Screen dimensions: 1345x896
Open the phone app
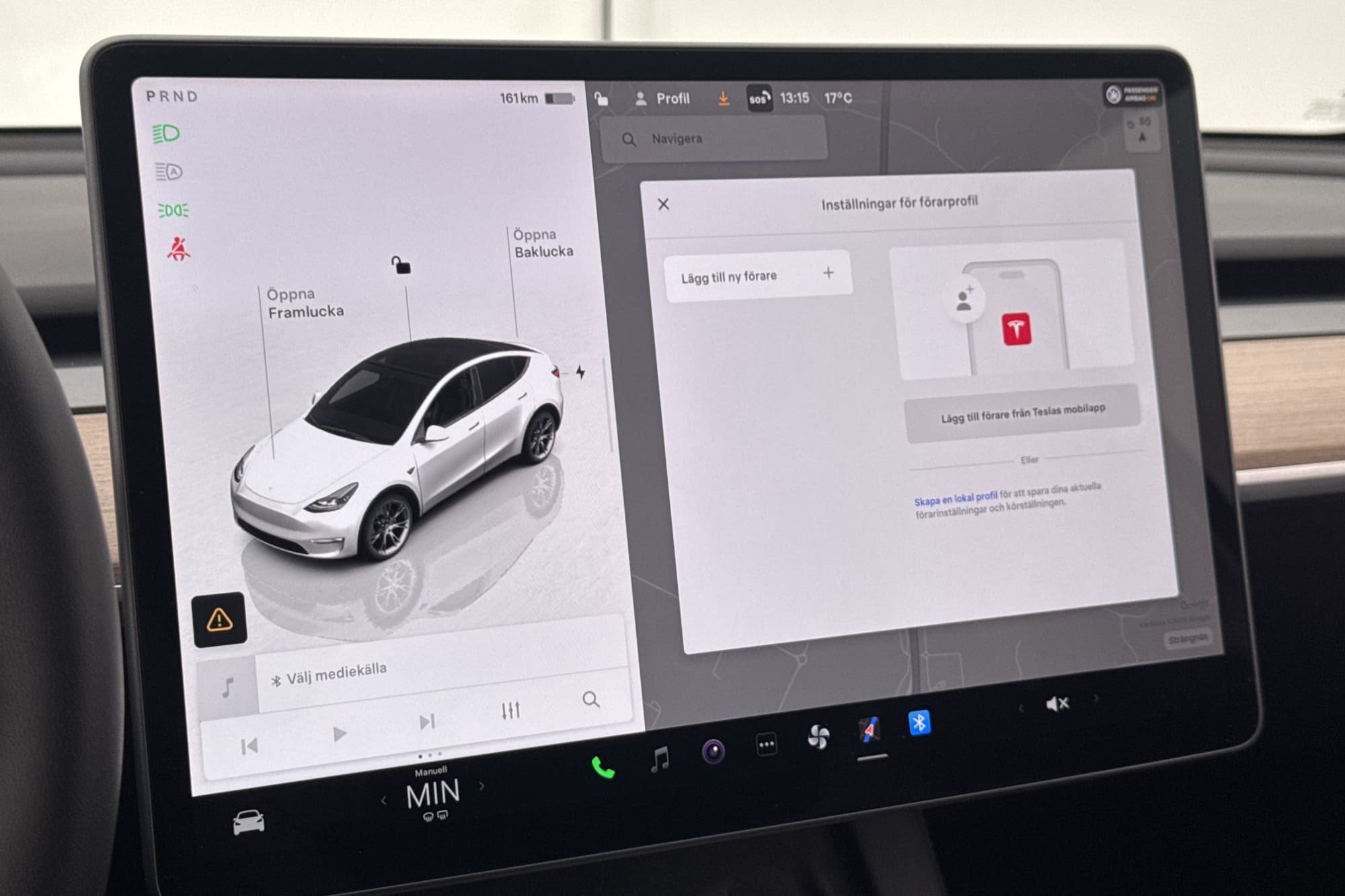[603, 767]
